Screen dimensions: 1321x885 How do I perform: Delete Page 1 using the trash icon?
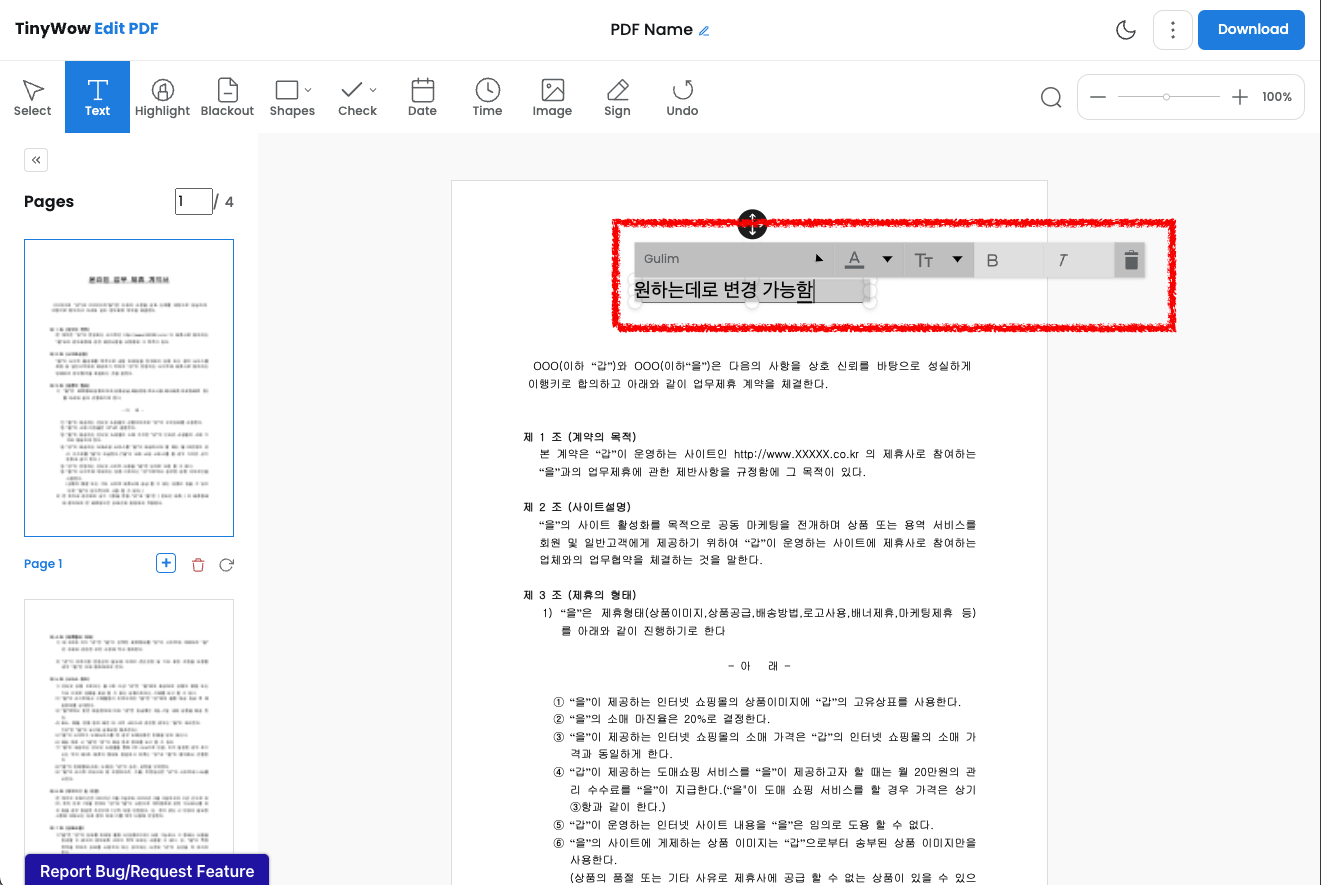coord(198,564)
